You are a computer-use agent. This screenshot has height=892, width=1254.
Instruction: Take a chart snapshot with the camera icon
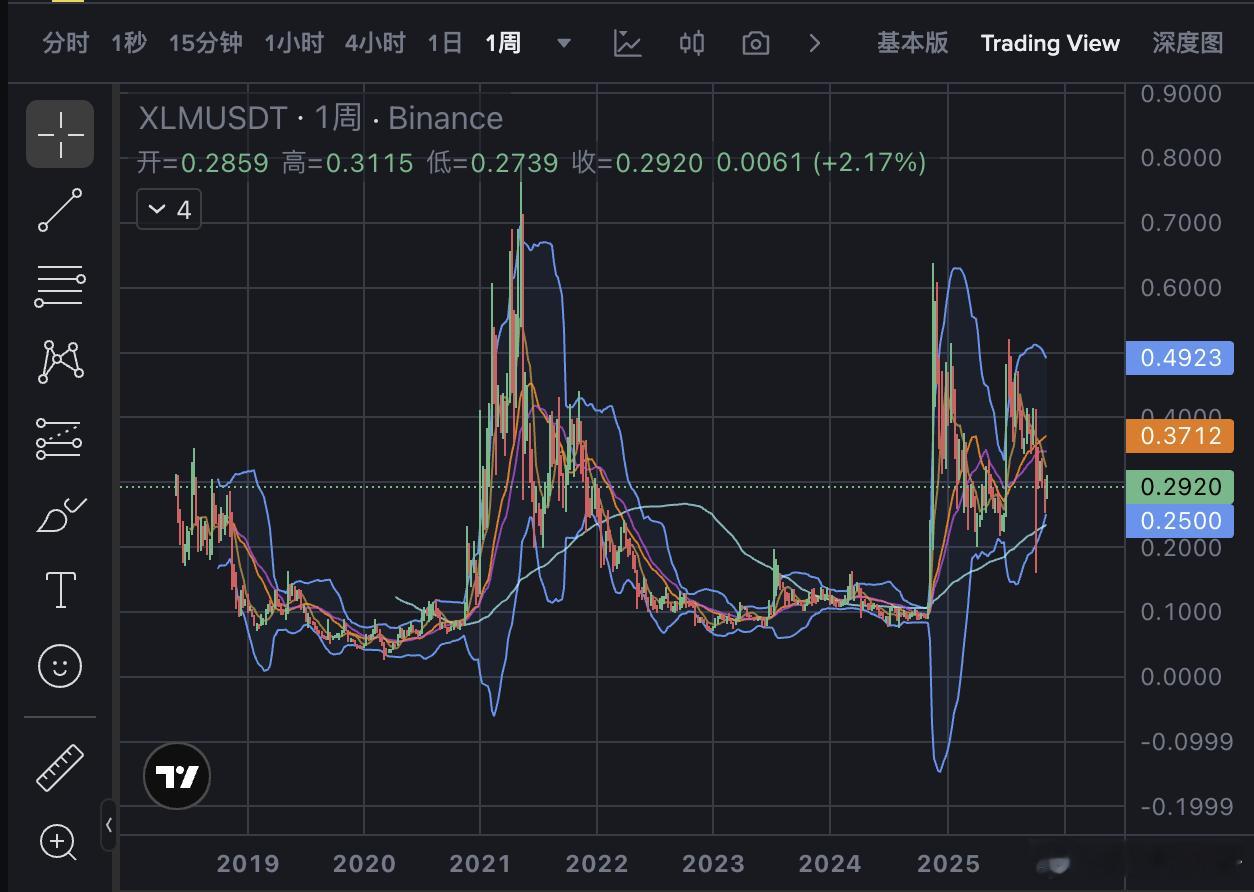pos(755,43)
